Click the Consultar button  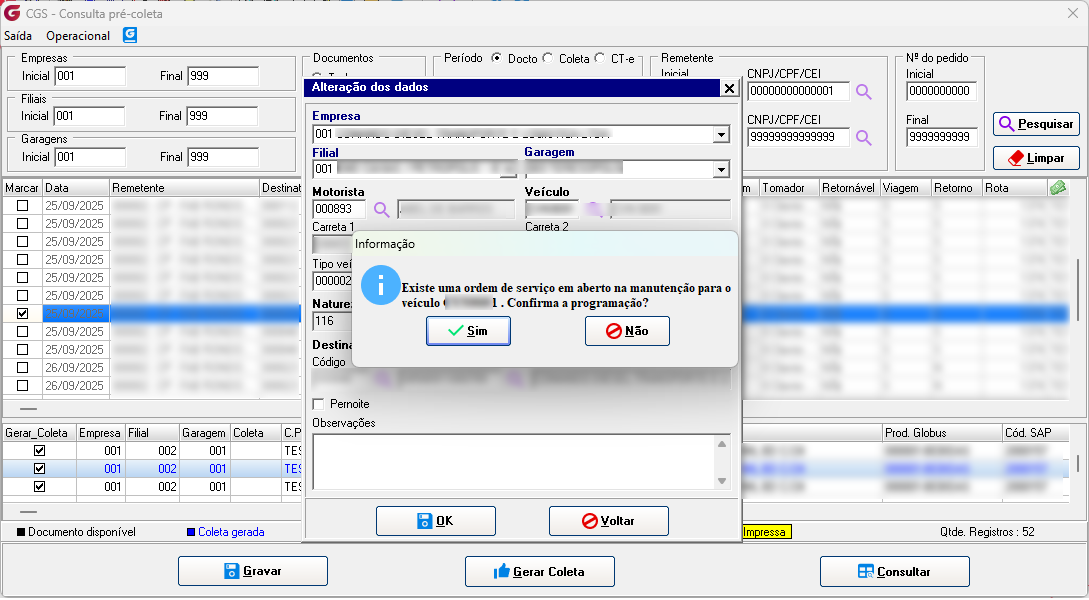point(895,572)
